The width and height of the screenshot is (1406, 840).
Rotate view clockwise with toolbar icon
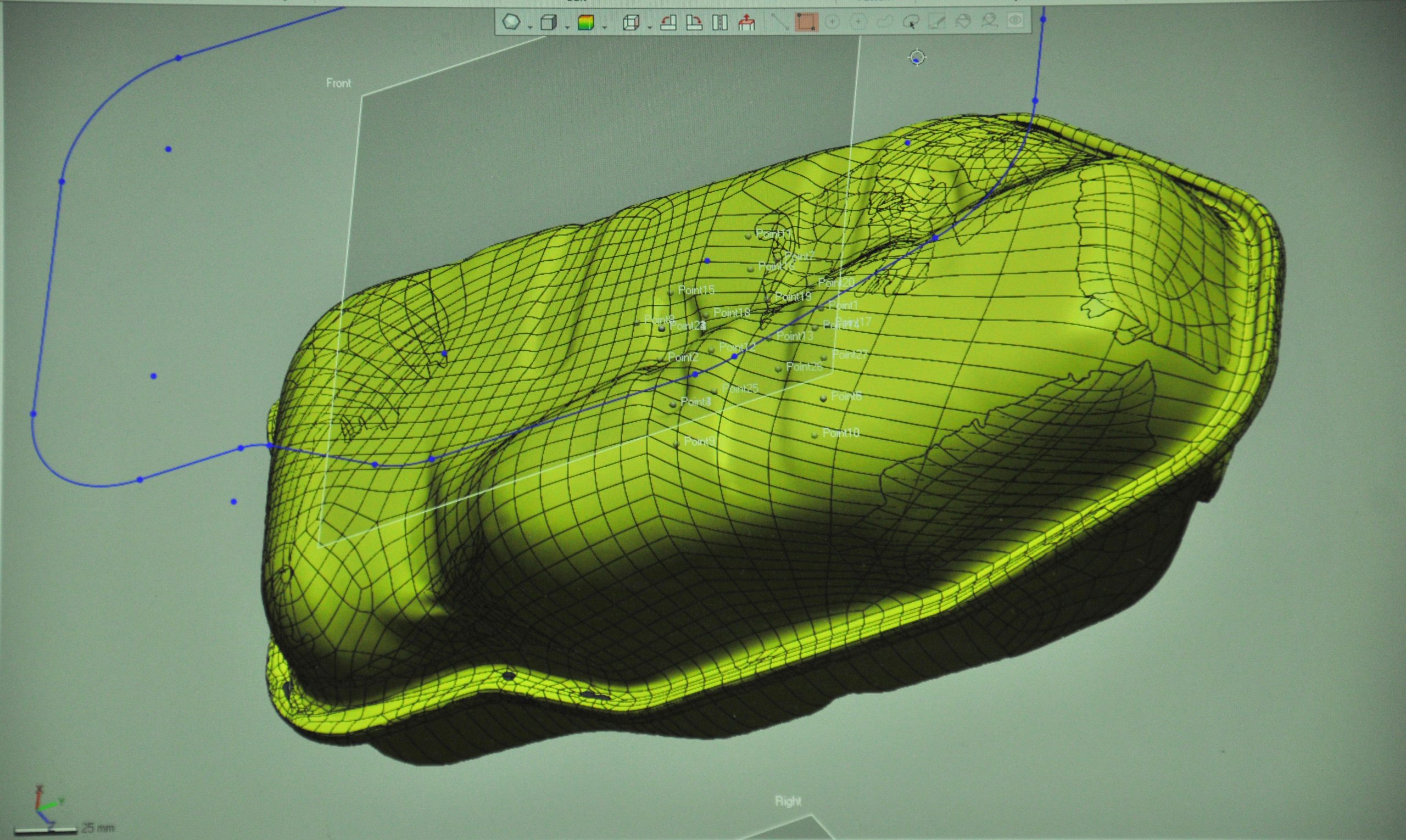[x=694, y=23]
